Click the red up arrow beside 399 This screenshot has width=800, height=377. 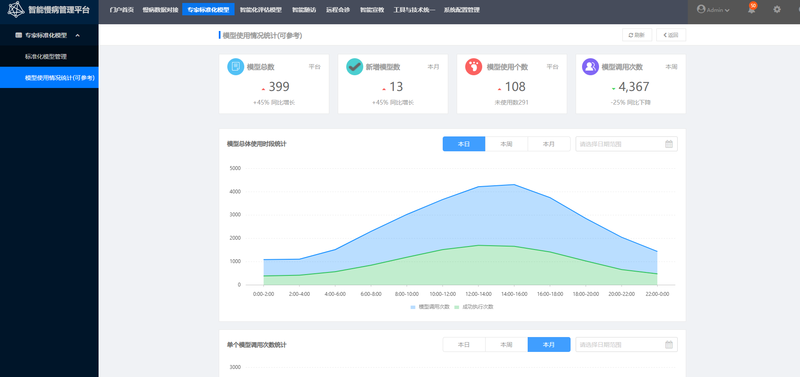(263, 89)
